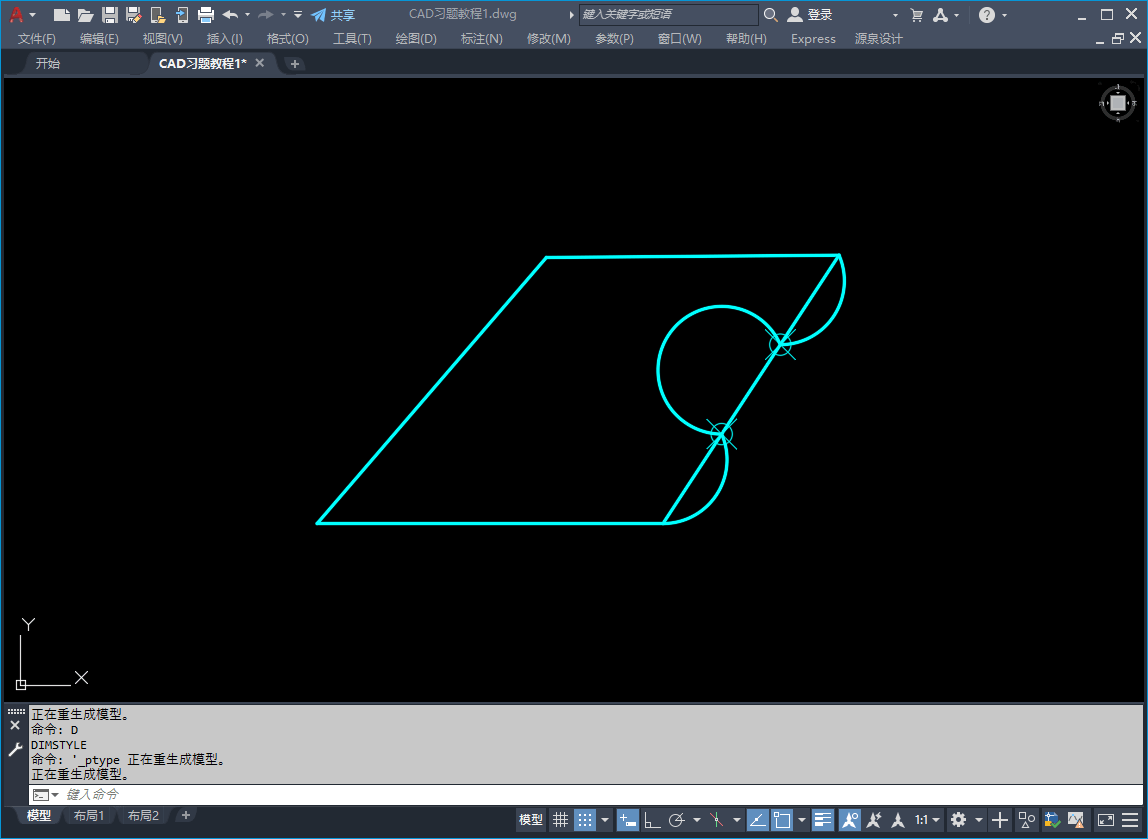The width and height of the screenshot is (1148, 839).
Task: Open command line customize wrench icon
Action: [x=15, y=749]
